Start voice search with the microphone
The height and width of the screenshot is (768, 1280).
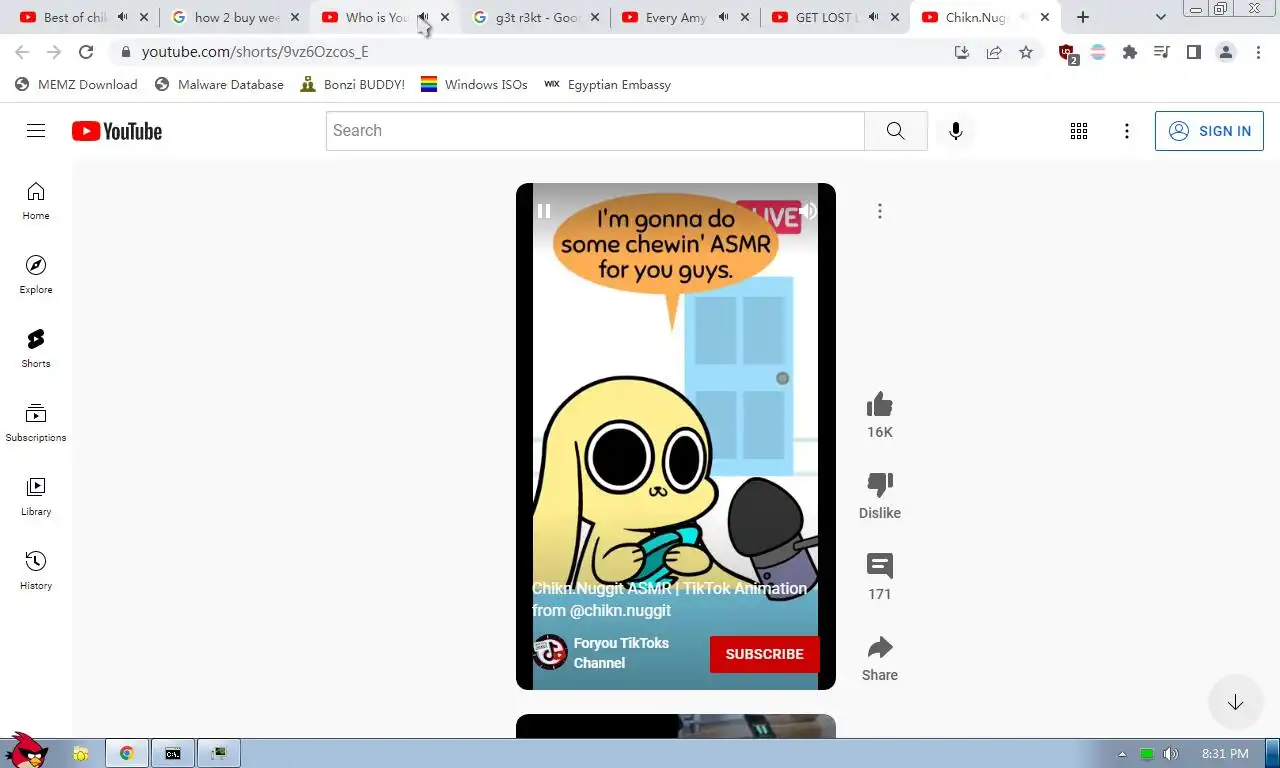click(x=956, y=131)
